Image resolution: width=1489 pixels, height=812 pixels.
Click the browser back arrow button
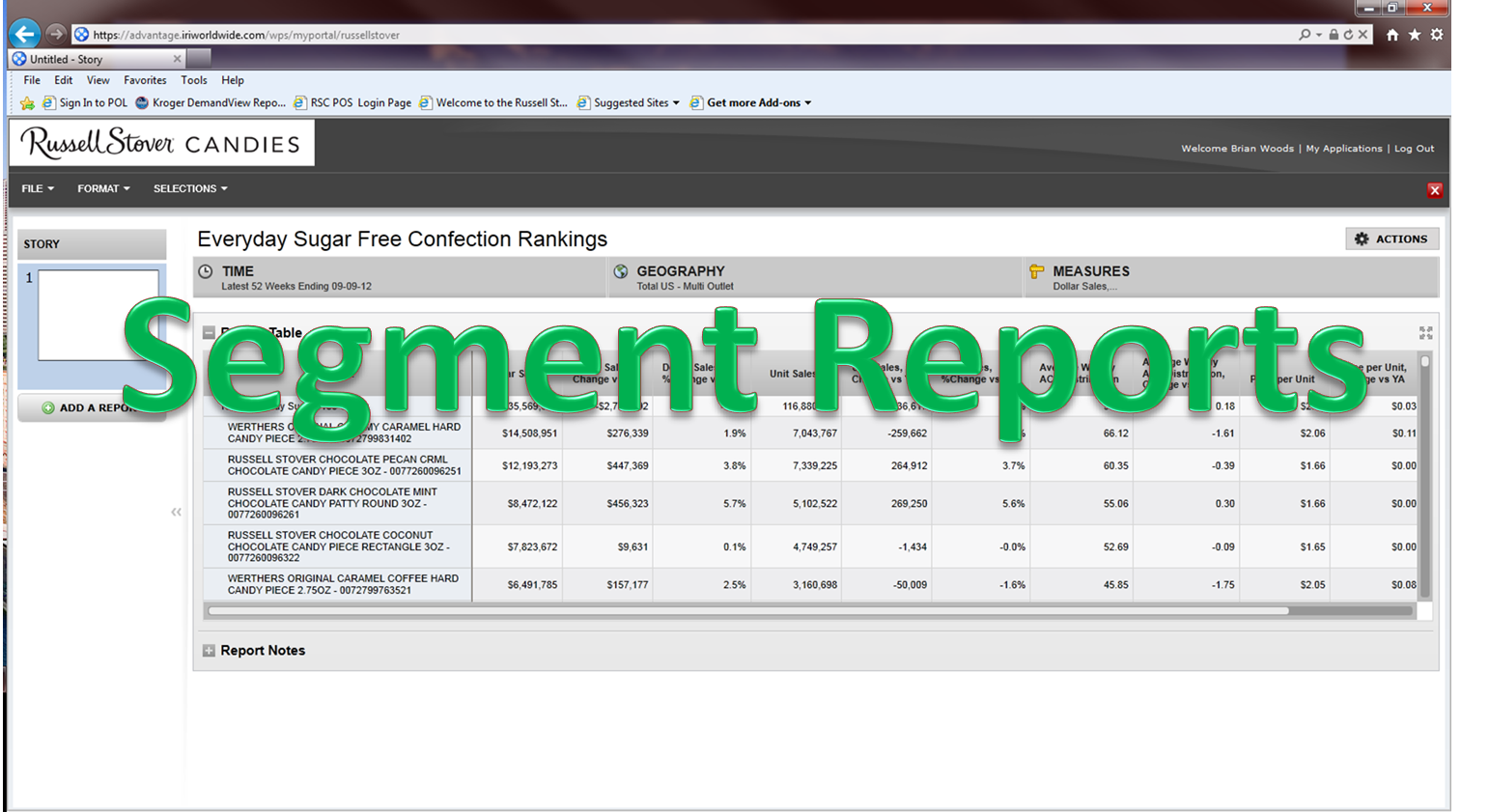click(25, 34)
